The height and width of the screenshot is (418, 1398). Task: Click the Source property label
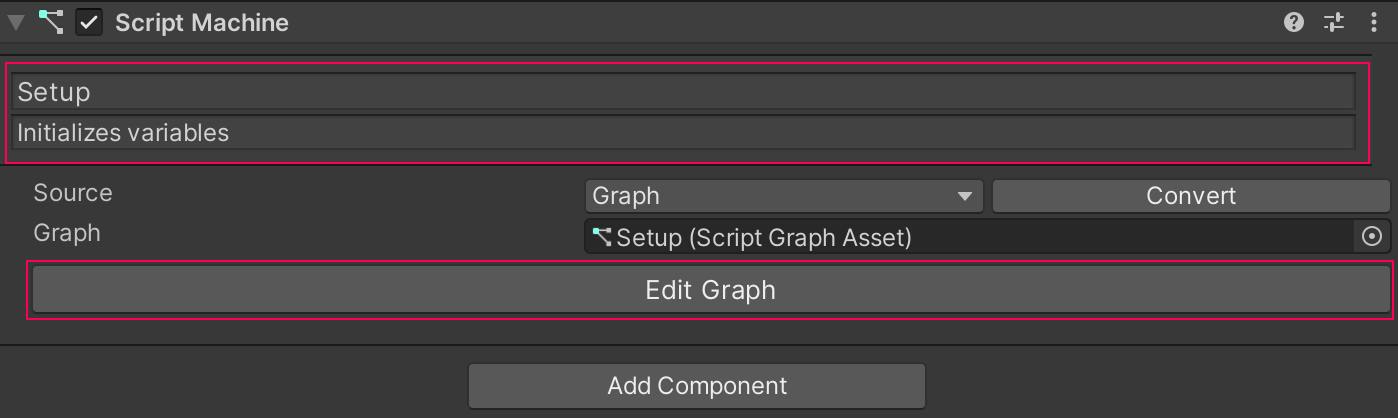pos(73,193)
